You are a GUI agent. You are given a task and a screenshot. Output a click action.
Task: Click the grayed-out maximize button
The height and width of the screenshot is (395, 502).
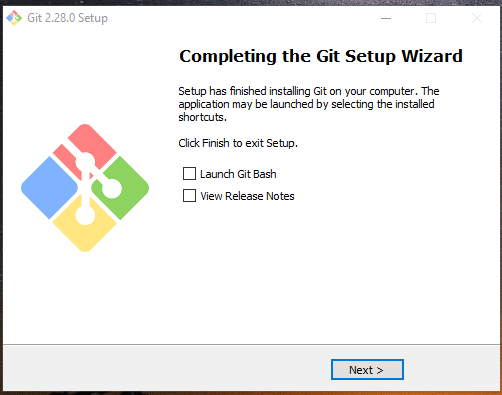(431, 18)
